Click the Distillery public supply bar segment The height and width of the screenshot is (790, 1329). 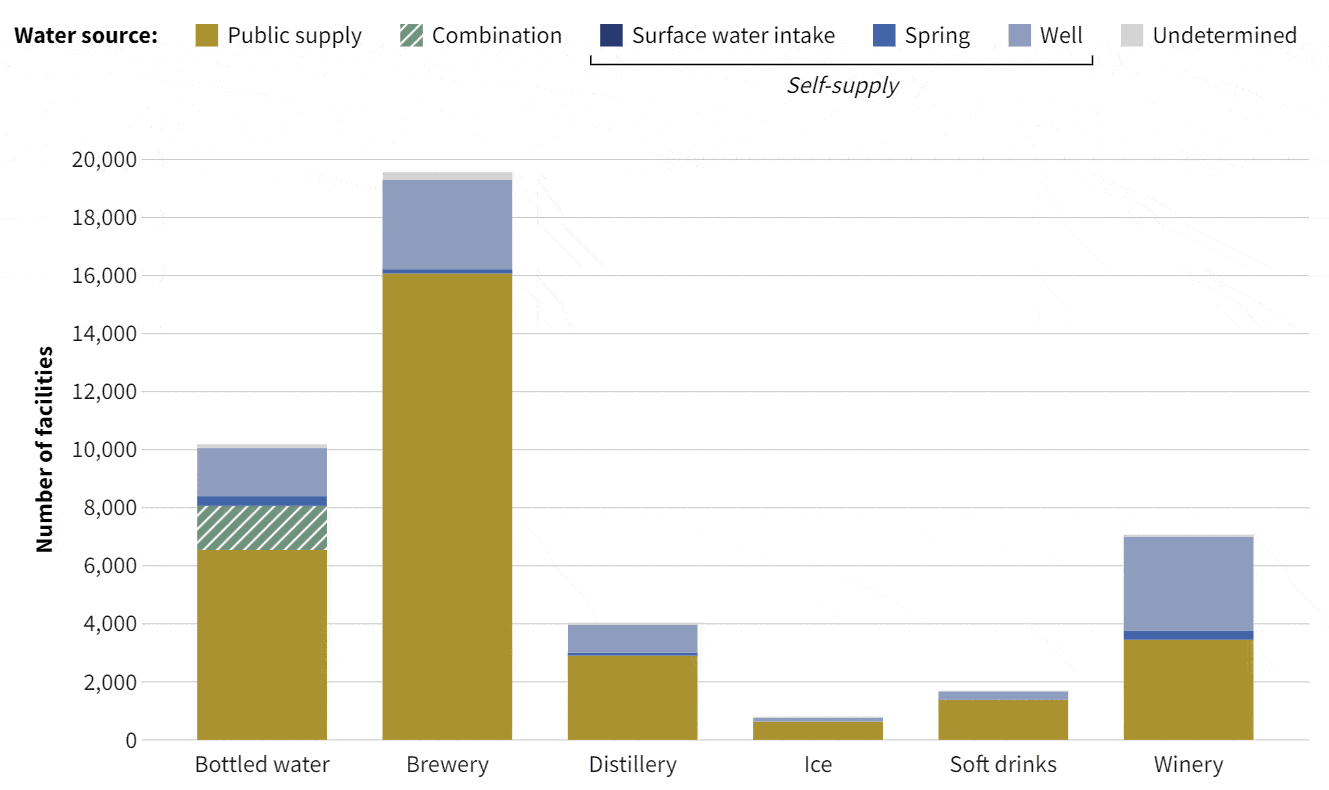point(632,698)
